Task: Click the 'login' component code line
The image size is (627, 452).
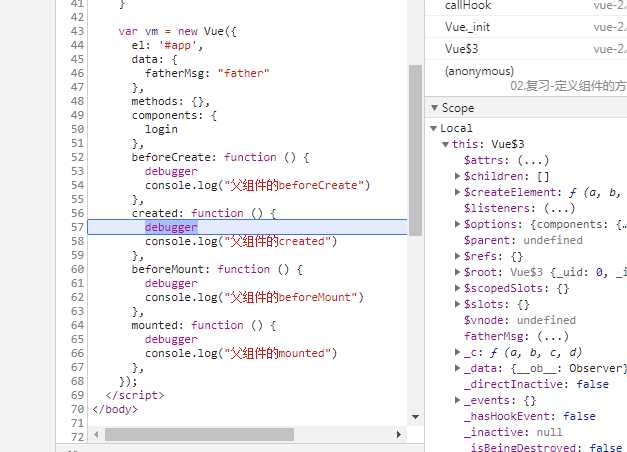Action: click(161, 129)
